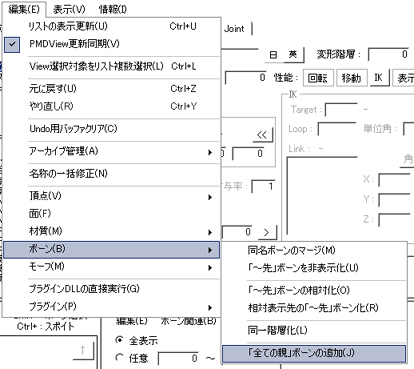The width and height of the screenshot is (414, 369).
Task: Click 面(F) menu entry
Action: pos(112,214)
